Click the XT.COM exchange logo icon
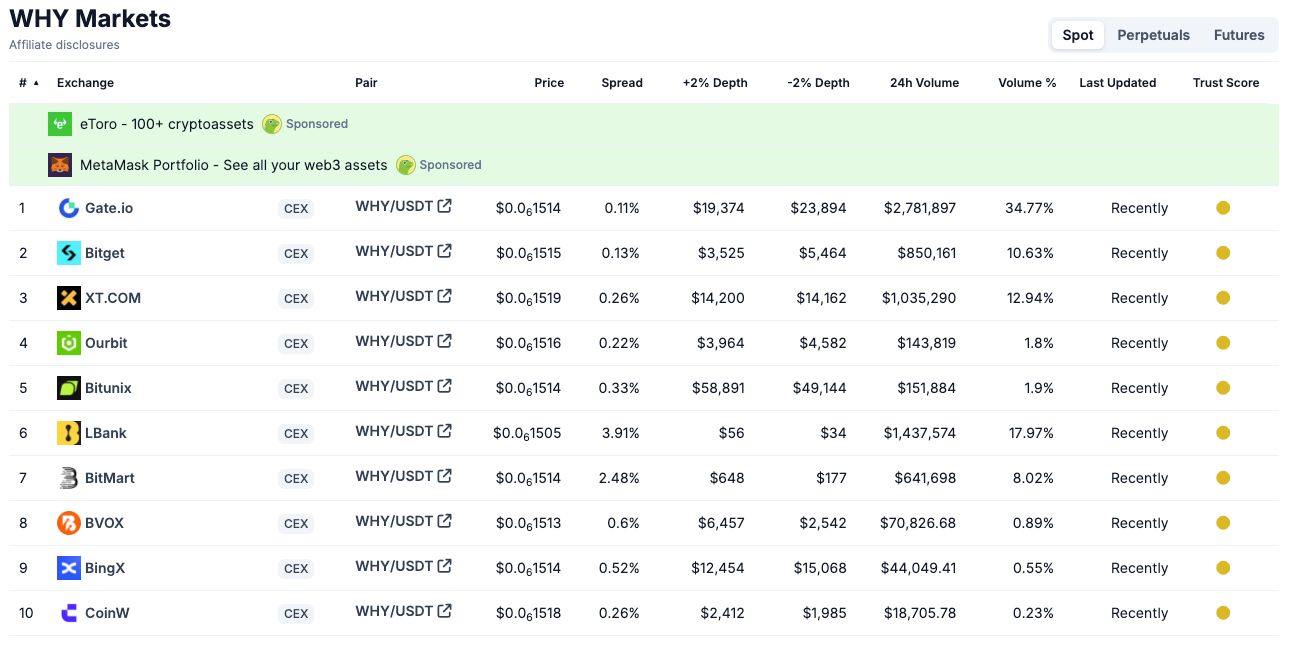The height and width of the screenshot is (645, 1293). (68, 298)
